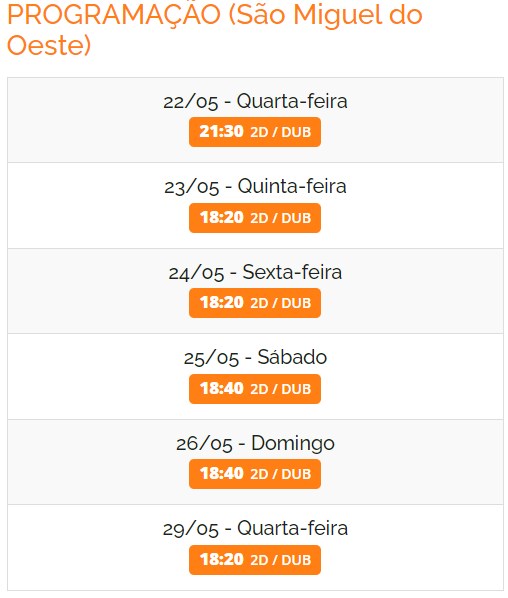508x598 pixels.
Task: Click the 29/05 - Quarta-feira date label
Action: [x=255, y=529]
